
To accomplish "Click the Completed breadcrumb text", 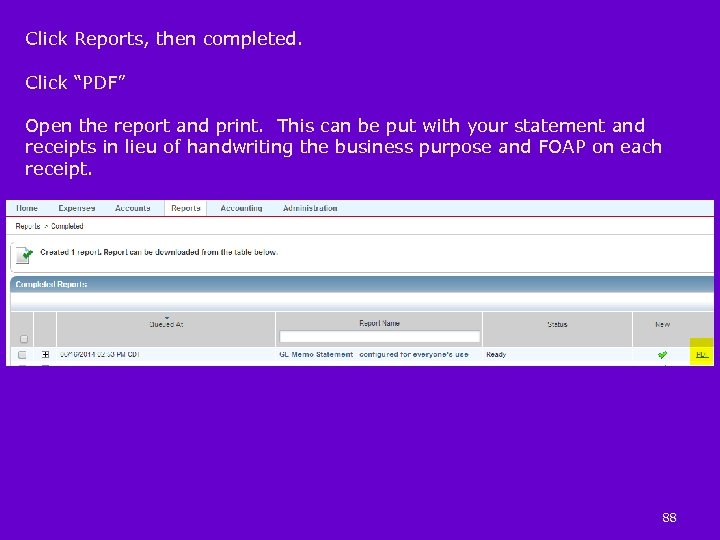I will coord(67,226).
